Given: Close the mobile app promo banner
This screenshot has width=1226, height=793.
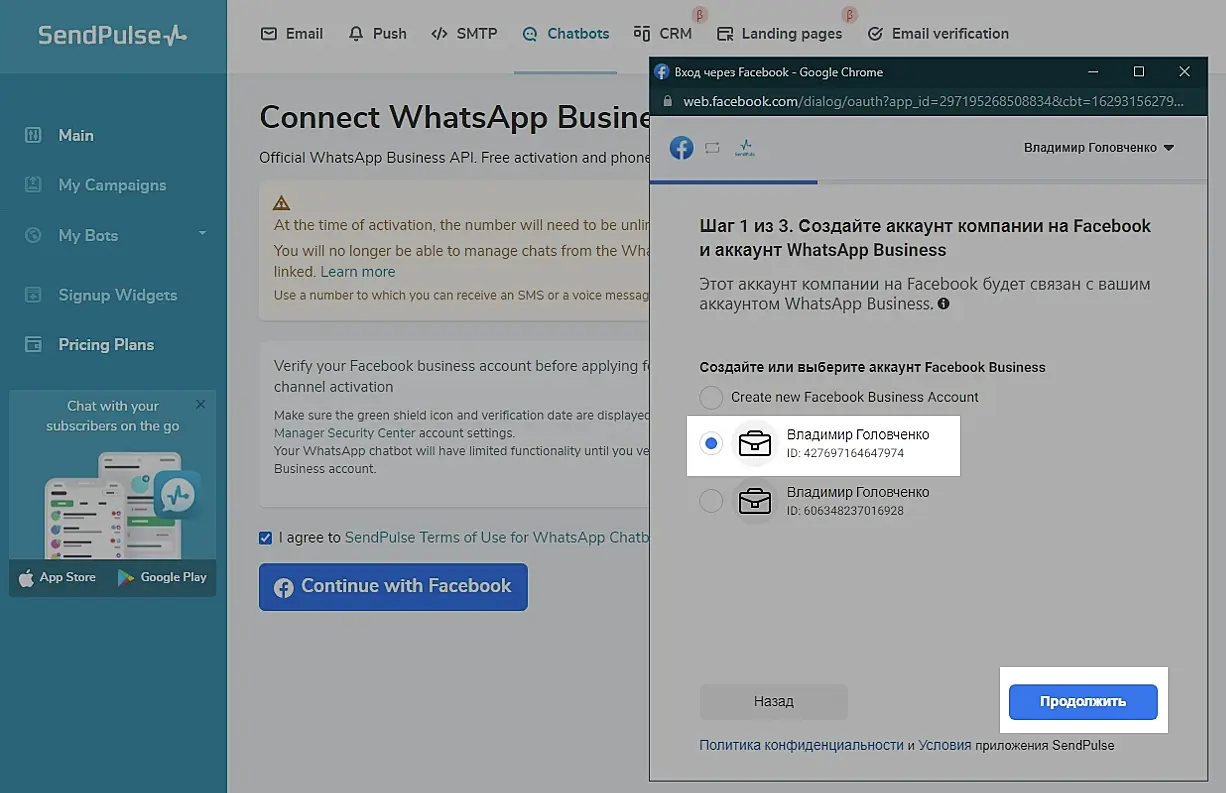Looking at the screenshot, I should [x=201, y=404].
